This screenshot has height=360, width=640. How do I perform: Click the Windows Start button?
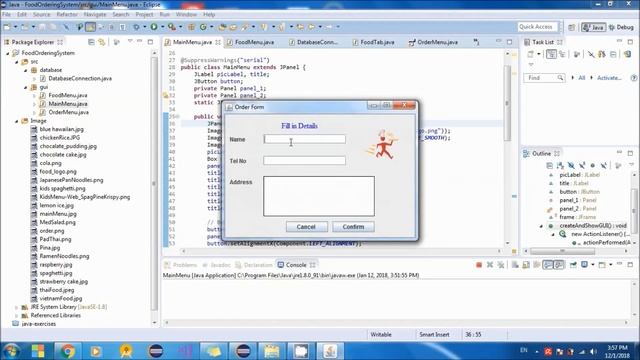pyautogui.click(x=11, y=351)
